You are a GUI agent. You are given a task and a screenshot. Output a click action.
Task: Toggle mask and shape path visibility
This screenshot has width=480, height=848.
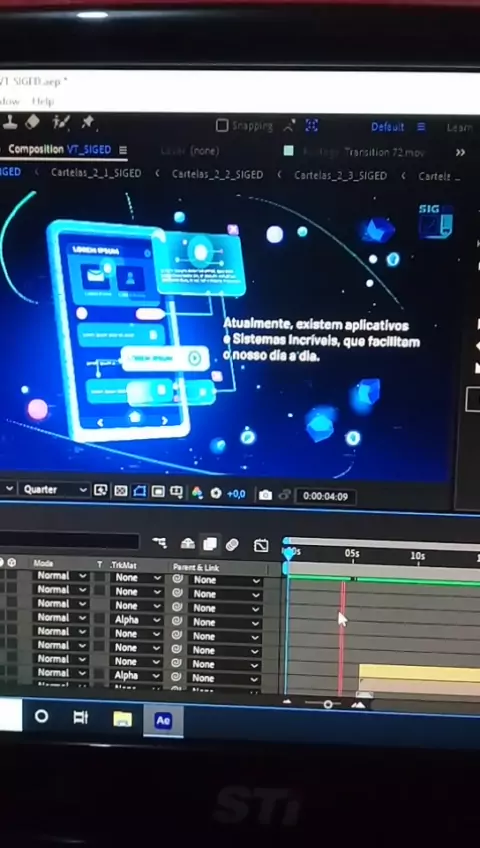point(139,491)
